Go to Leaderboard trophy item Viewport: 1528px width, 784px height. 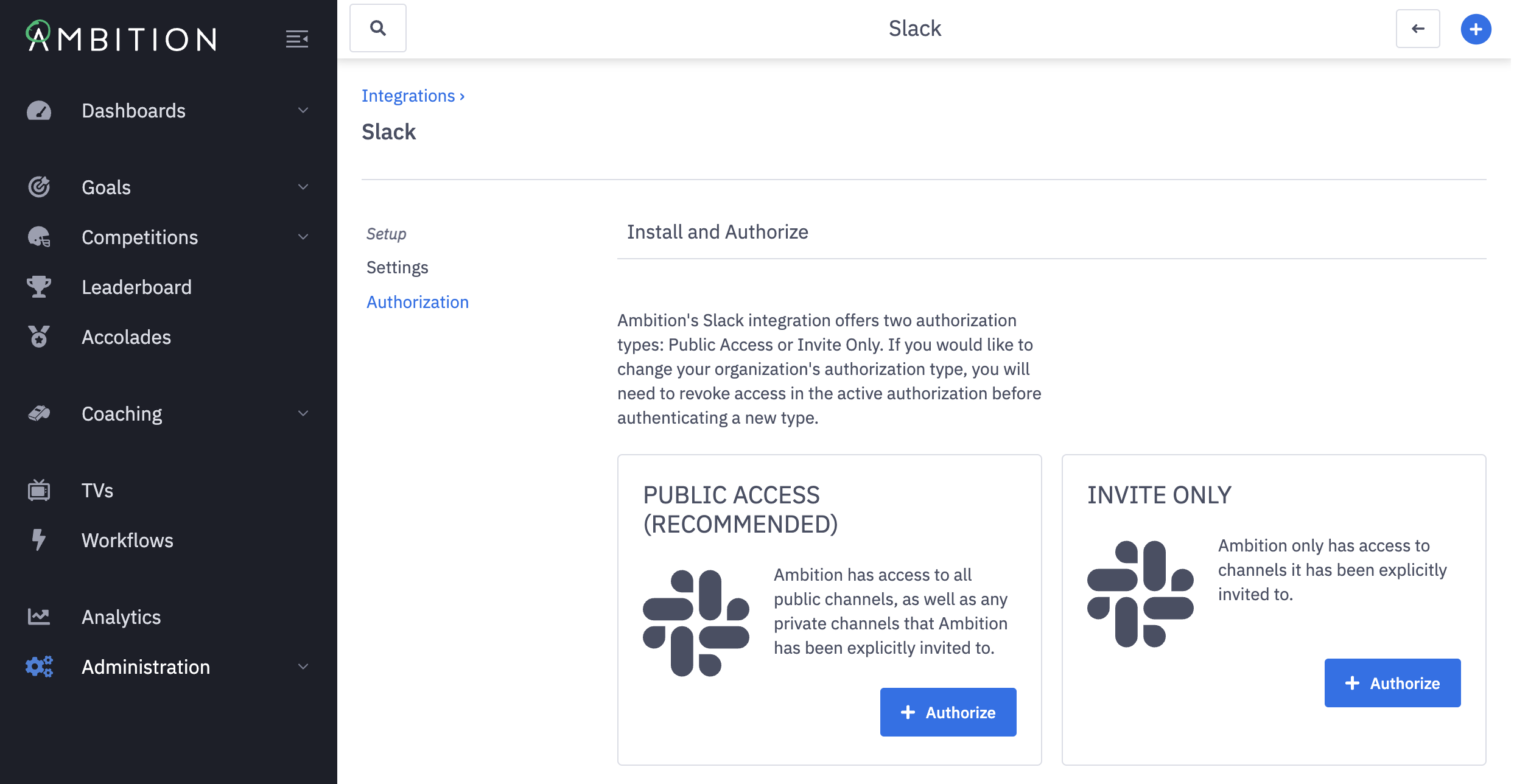click(136, 287)
